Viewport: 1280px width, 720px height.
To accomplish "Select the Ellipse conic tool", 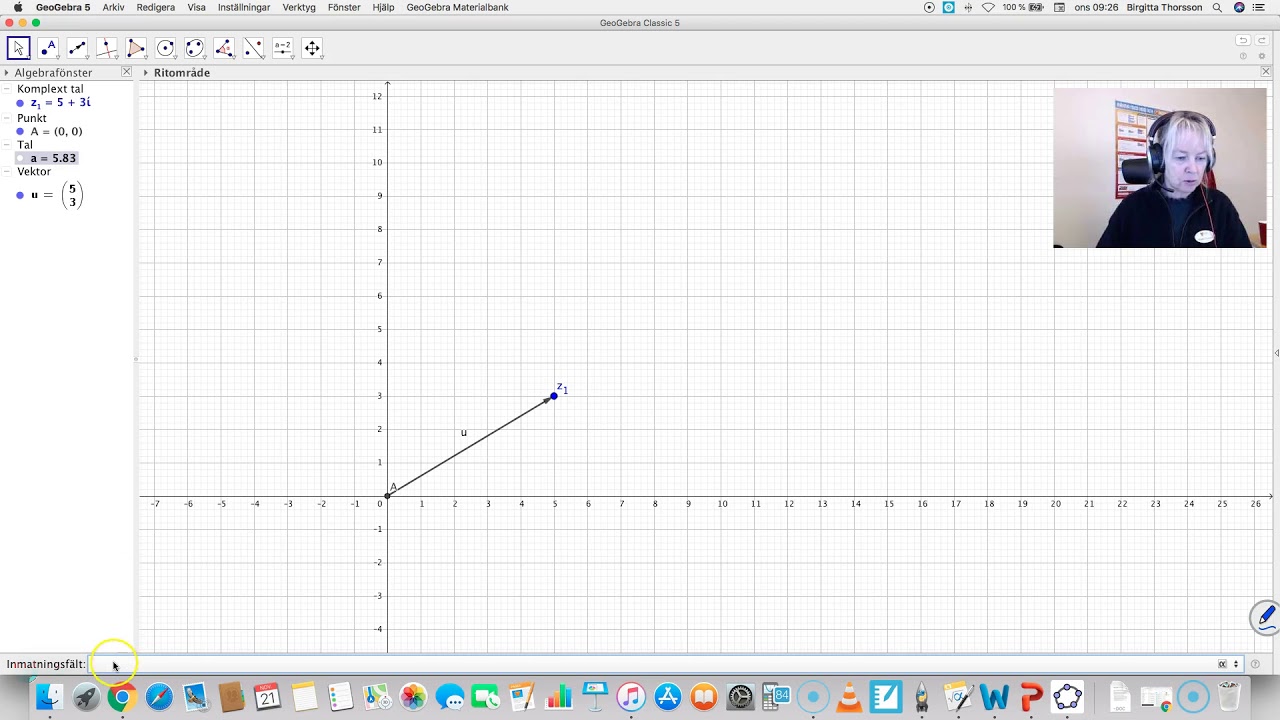I will click(x=195, y=48).
